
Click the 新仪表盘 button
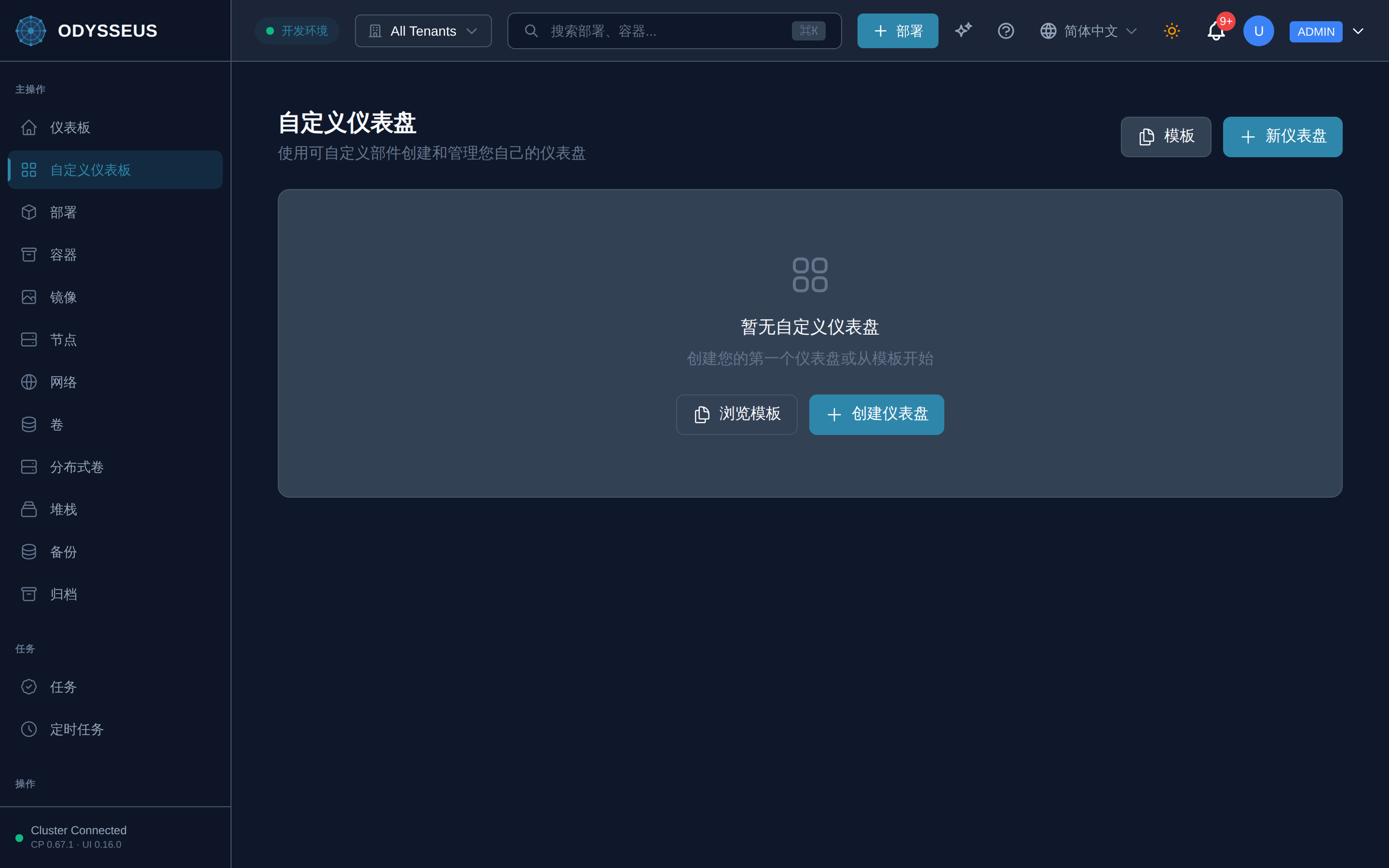coord(1282,136)
